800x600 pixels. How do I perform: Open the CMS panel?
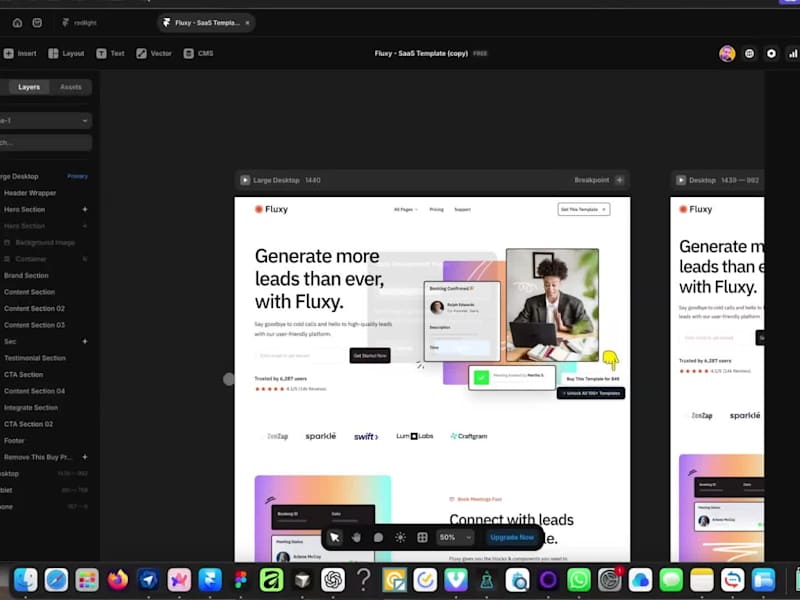coord(198,54)
